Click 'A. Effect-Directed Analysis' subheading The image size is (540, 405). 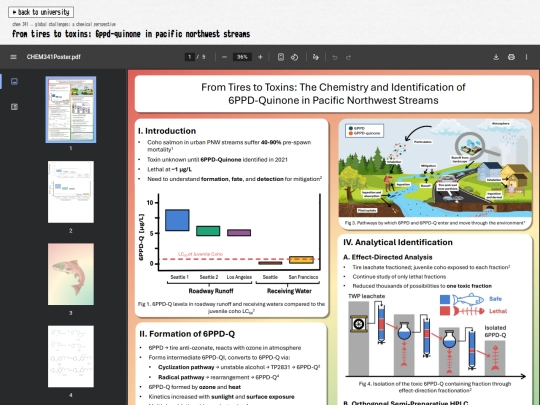387,257
